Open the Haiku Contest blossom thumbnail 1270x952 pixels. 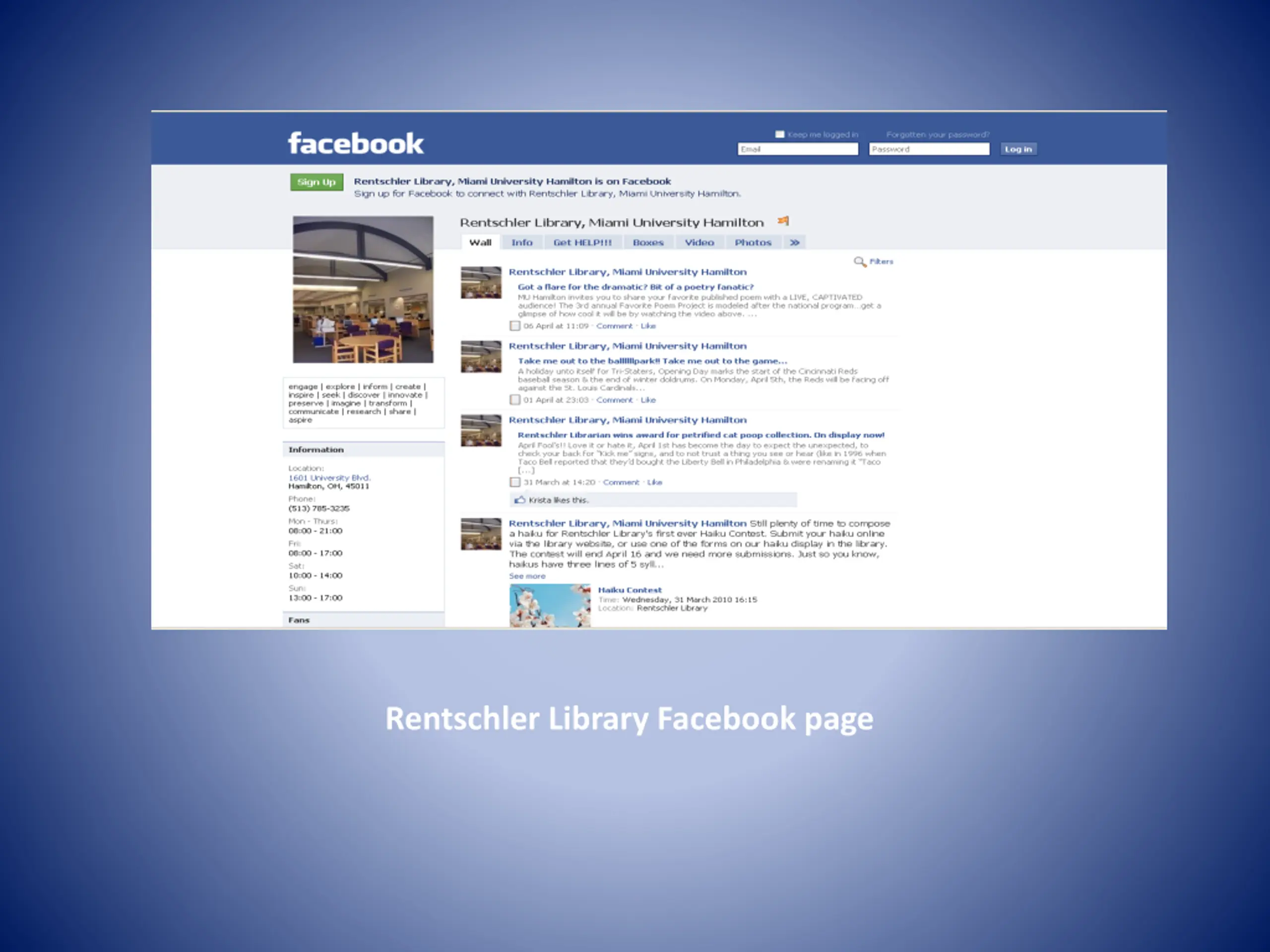pyautogui.click(x=550, y=605)
